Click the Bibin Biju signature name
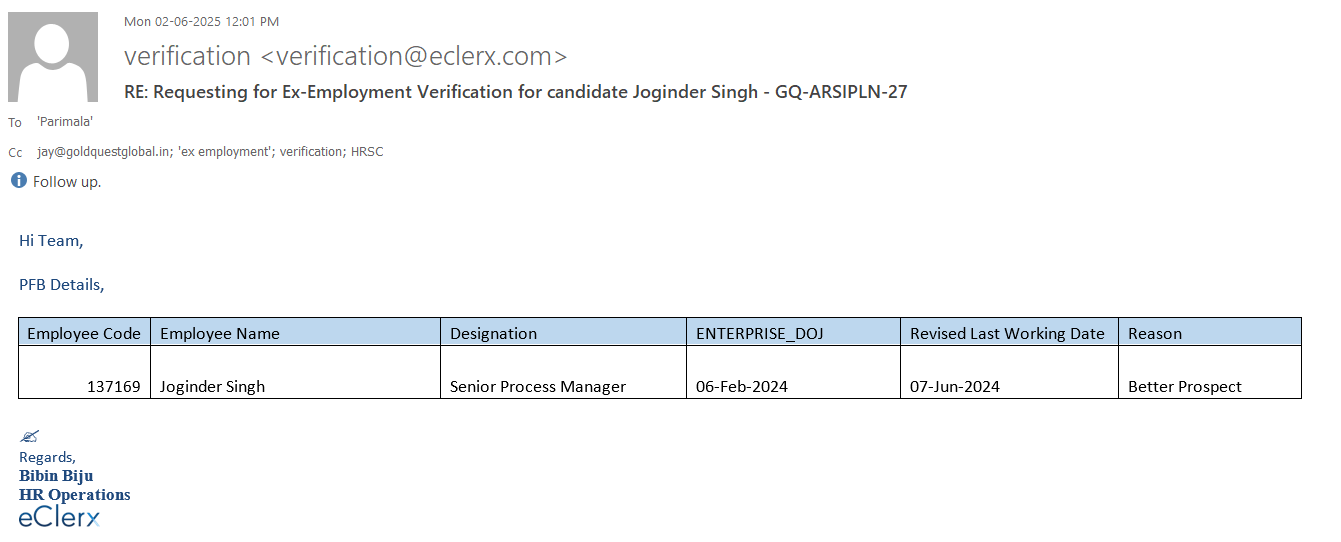This screenshot has width=1341, height=542. [x=56, y=476]
